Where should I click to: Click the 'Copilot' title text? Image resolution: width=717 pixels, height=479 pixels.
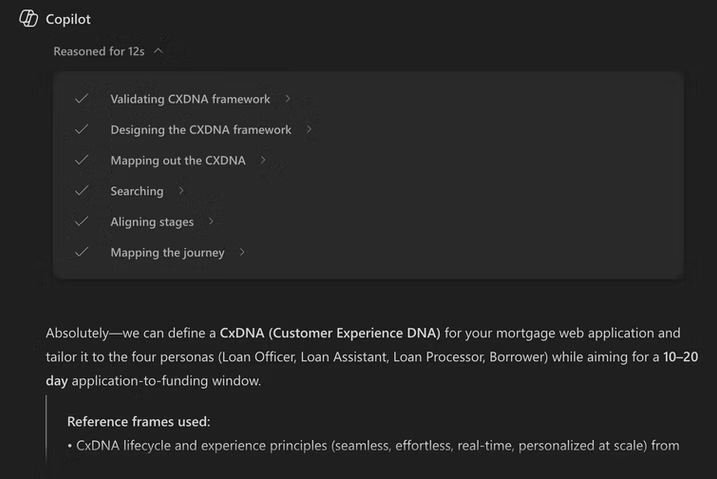pos(68,19)
